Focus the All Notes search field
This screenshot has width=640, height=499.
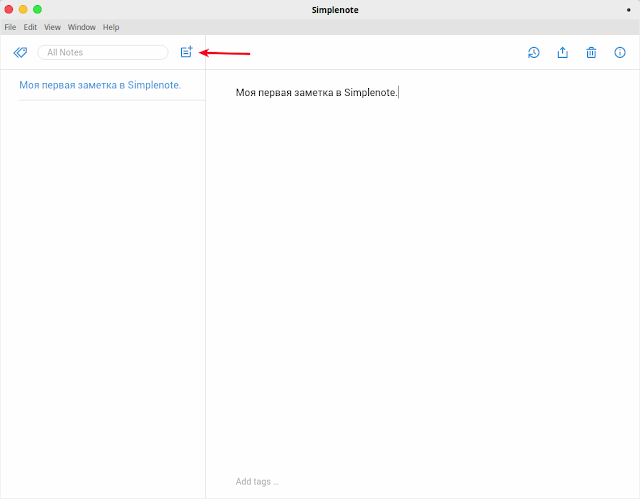(103, 52)
